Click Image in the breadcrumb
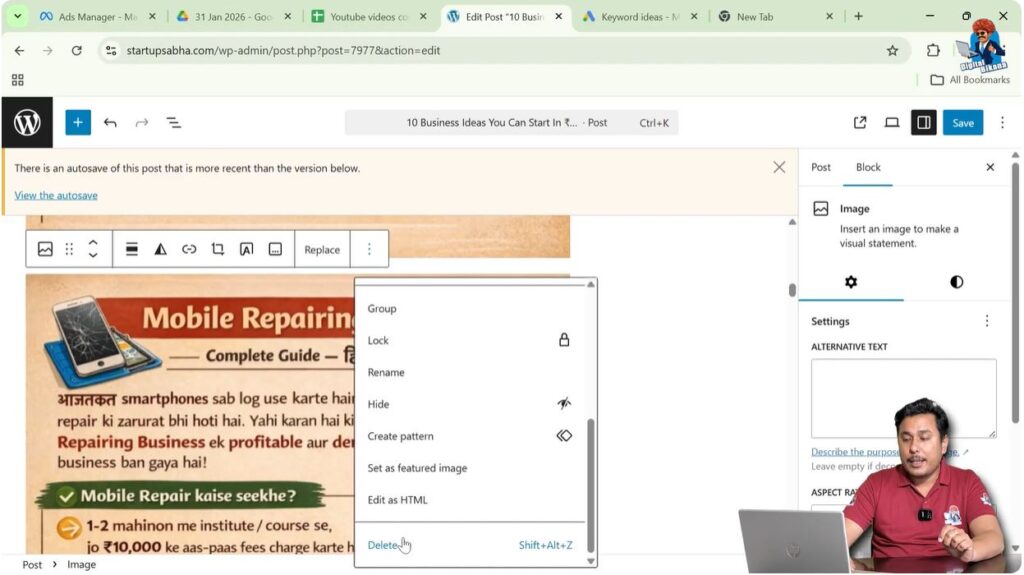The height and width of the screenshot is (575, 1024). coord(82,565)
